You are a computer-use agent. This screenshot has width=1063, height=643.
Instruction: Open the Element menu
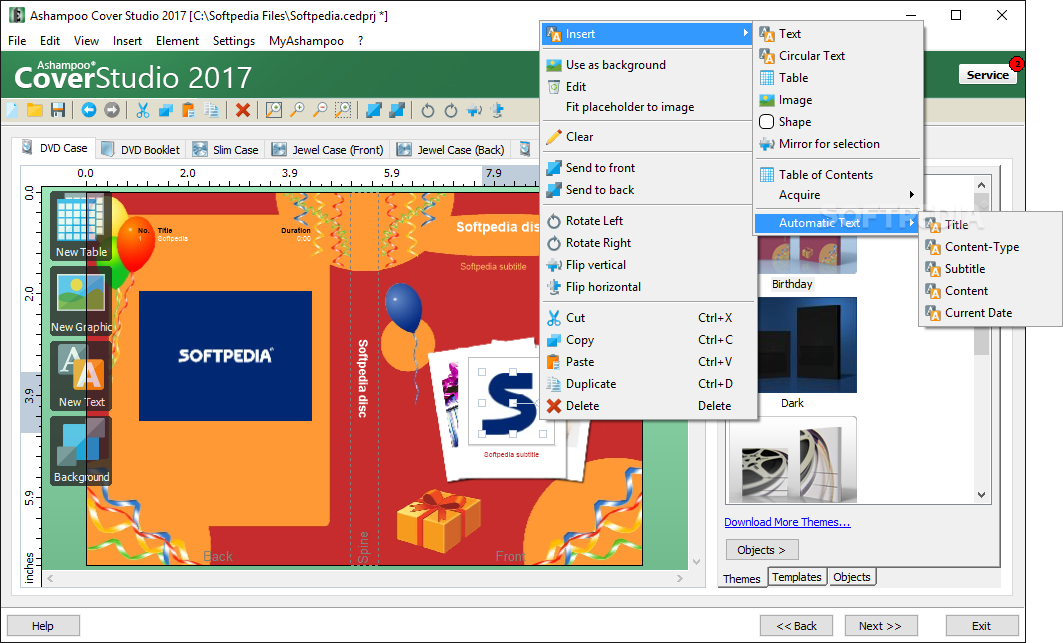pyautogui.click(x=178, y=41)
